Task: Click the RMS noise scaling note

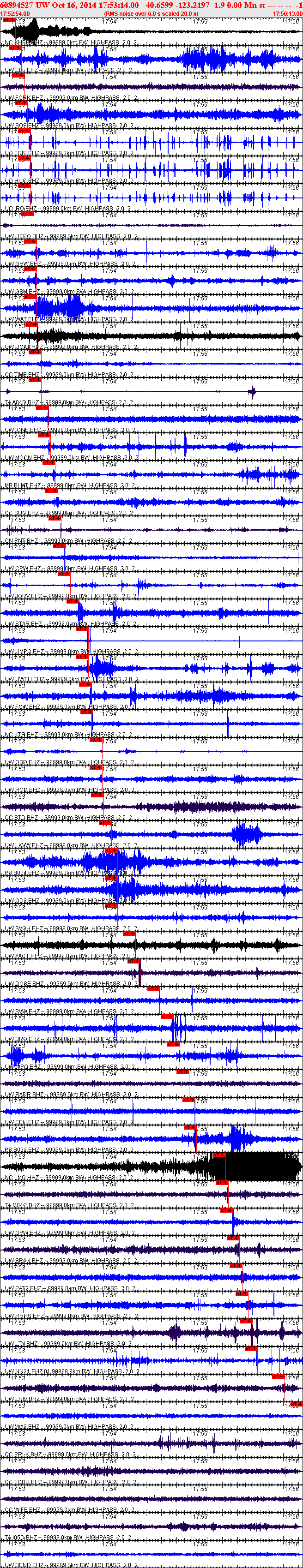Action: click(151, 13)
